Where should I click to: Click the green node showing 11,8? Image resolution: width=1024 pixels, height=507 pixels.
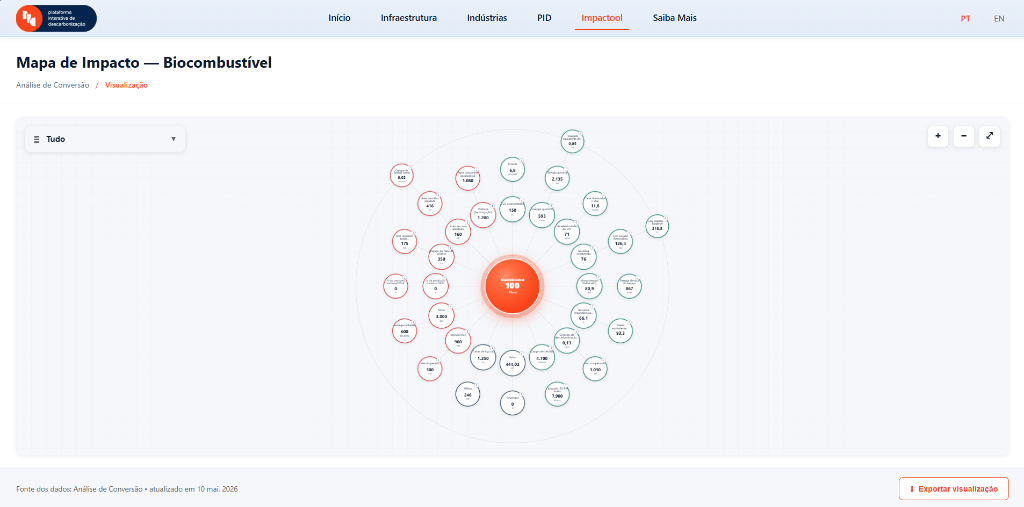[x=595, y=204]
